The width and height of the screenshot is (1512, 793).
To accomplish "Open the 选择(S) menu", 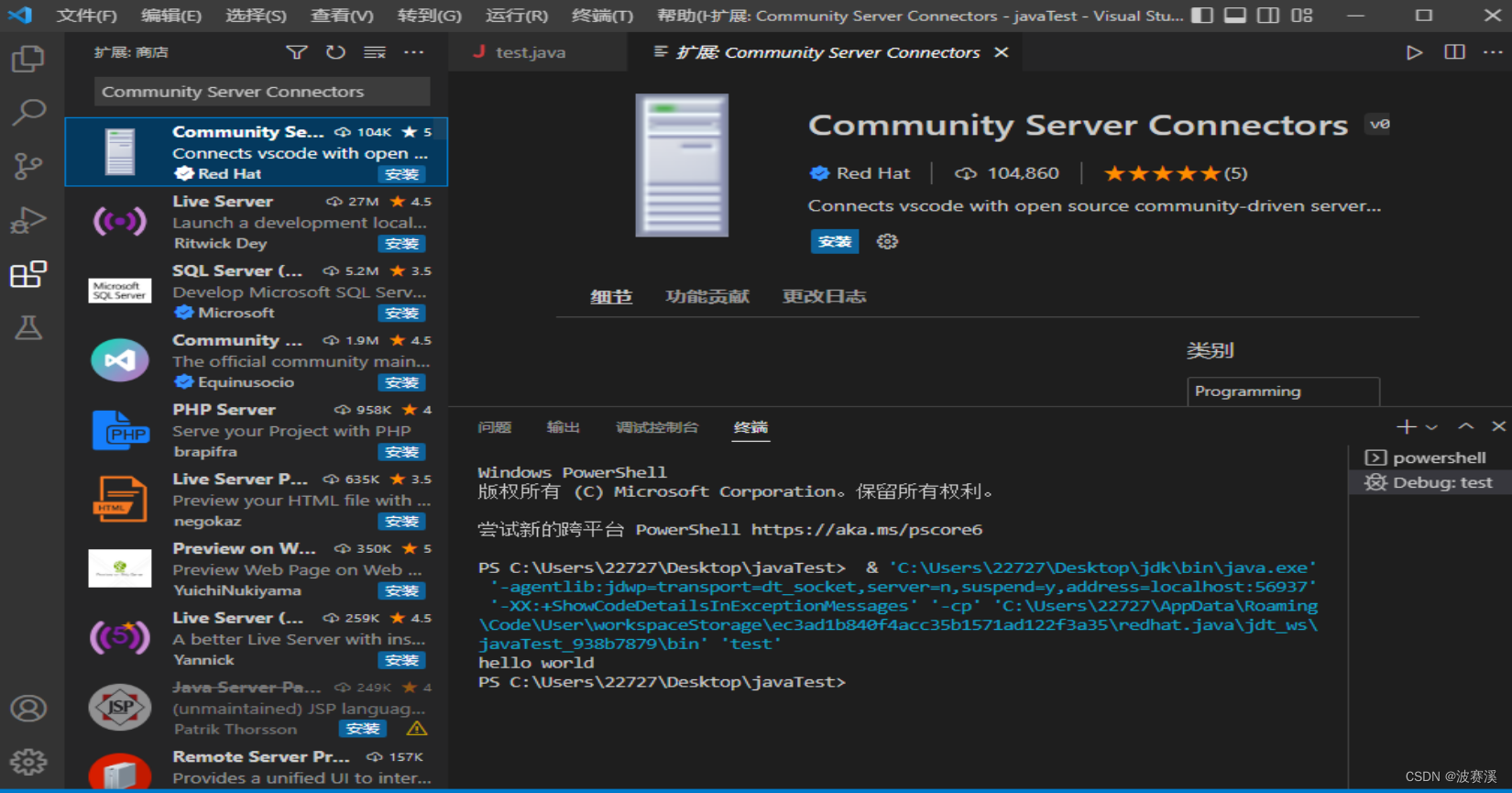I will (x=256, y=16).
